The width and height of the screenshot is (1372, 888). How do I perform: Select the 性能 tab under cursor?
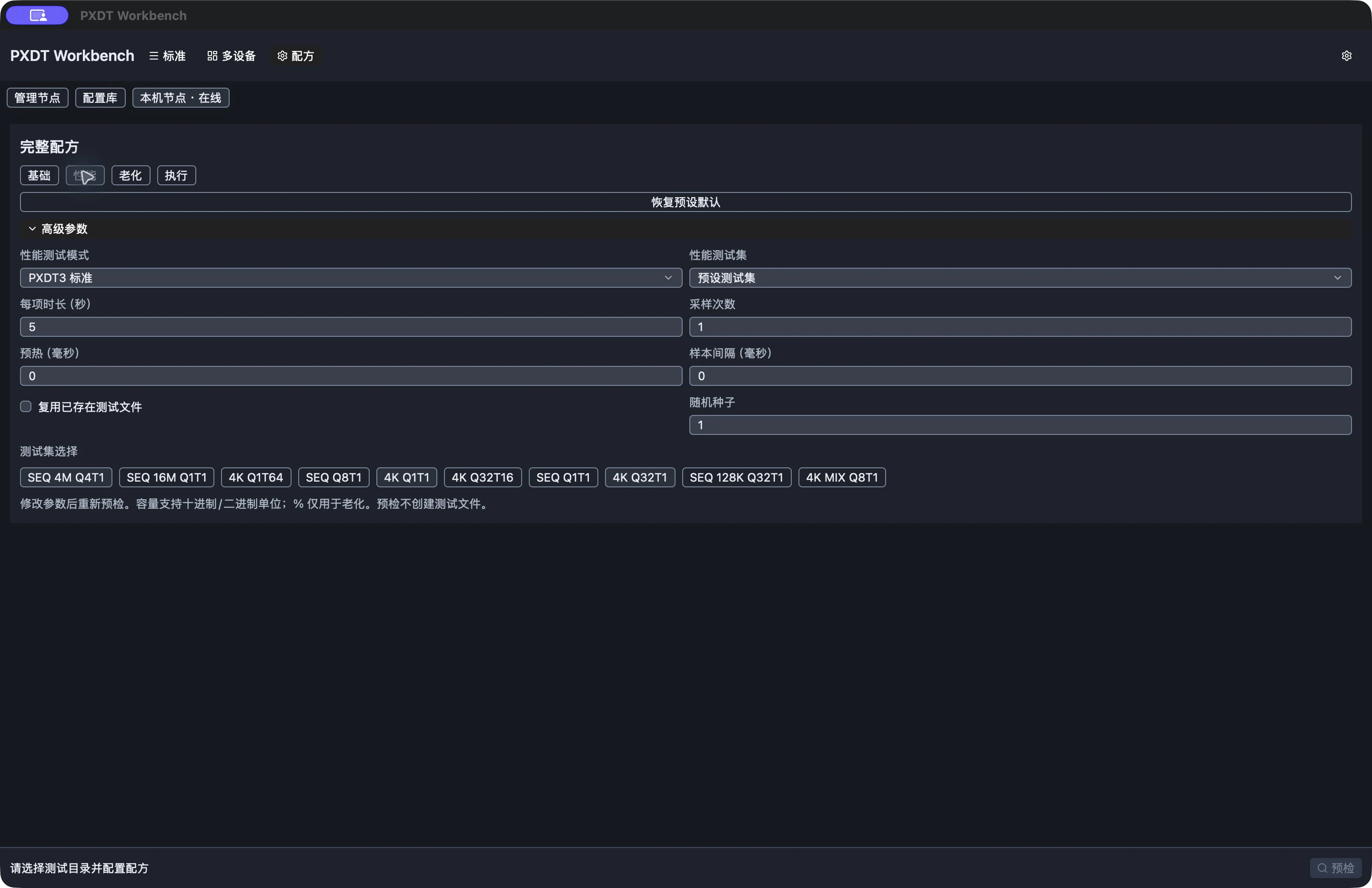tap(85, 175)
